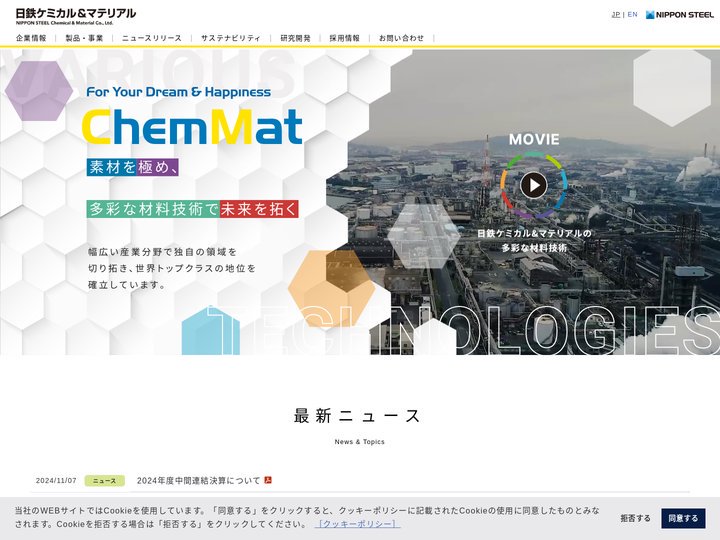Click the 未来を拓く red banner text
The image size is (720, 540).
click(259, 209)
